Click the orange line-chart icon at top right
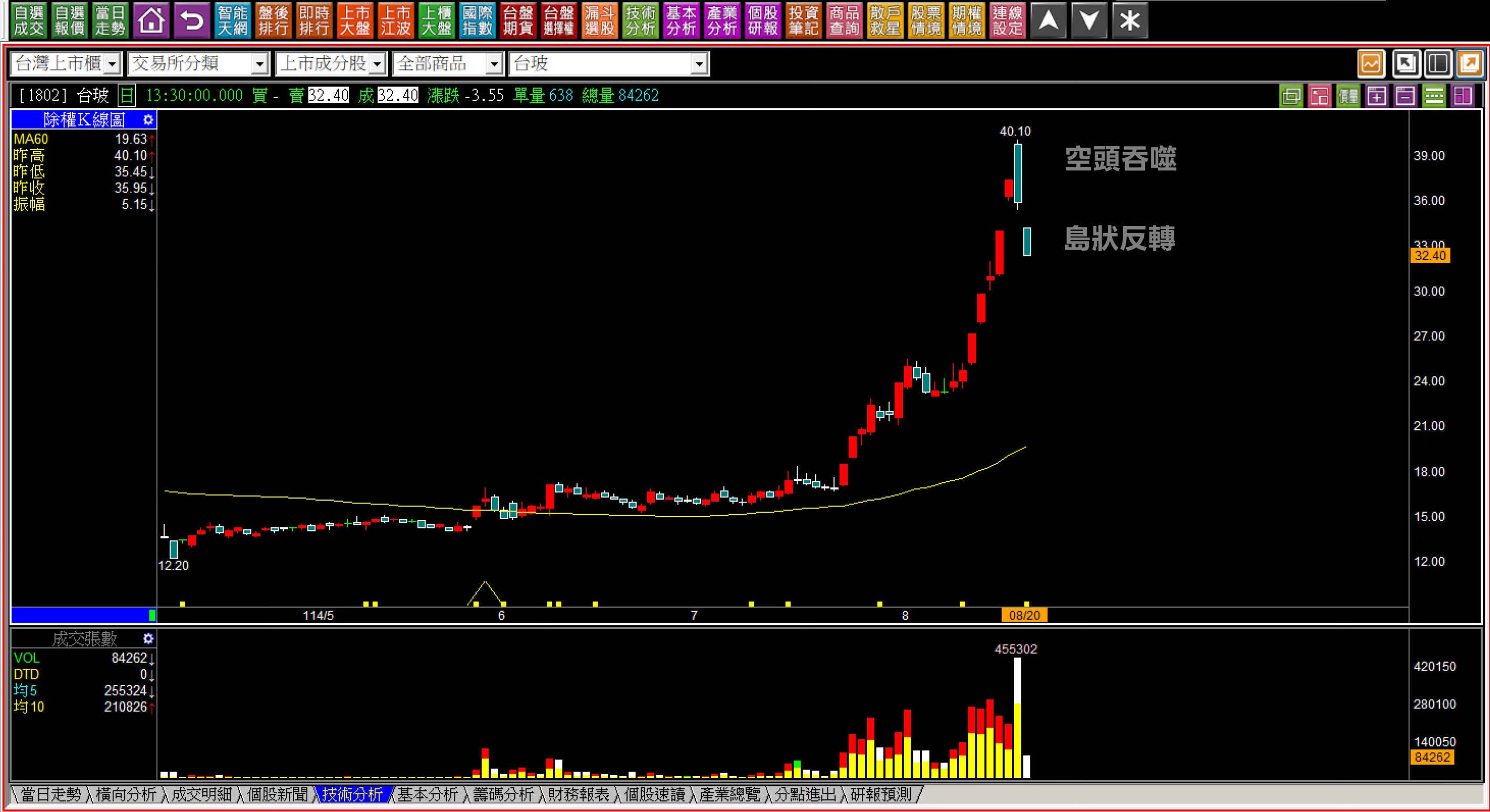This screenshot has height=812, width=1490. [1370, 63]
